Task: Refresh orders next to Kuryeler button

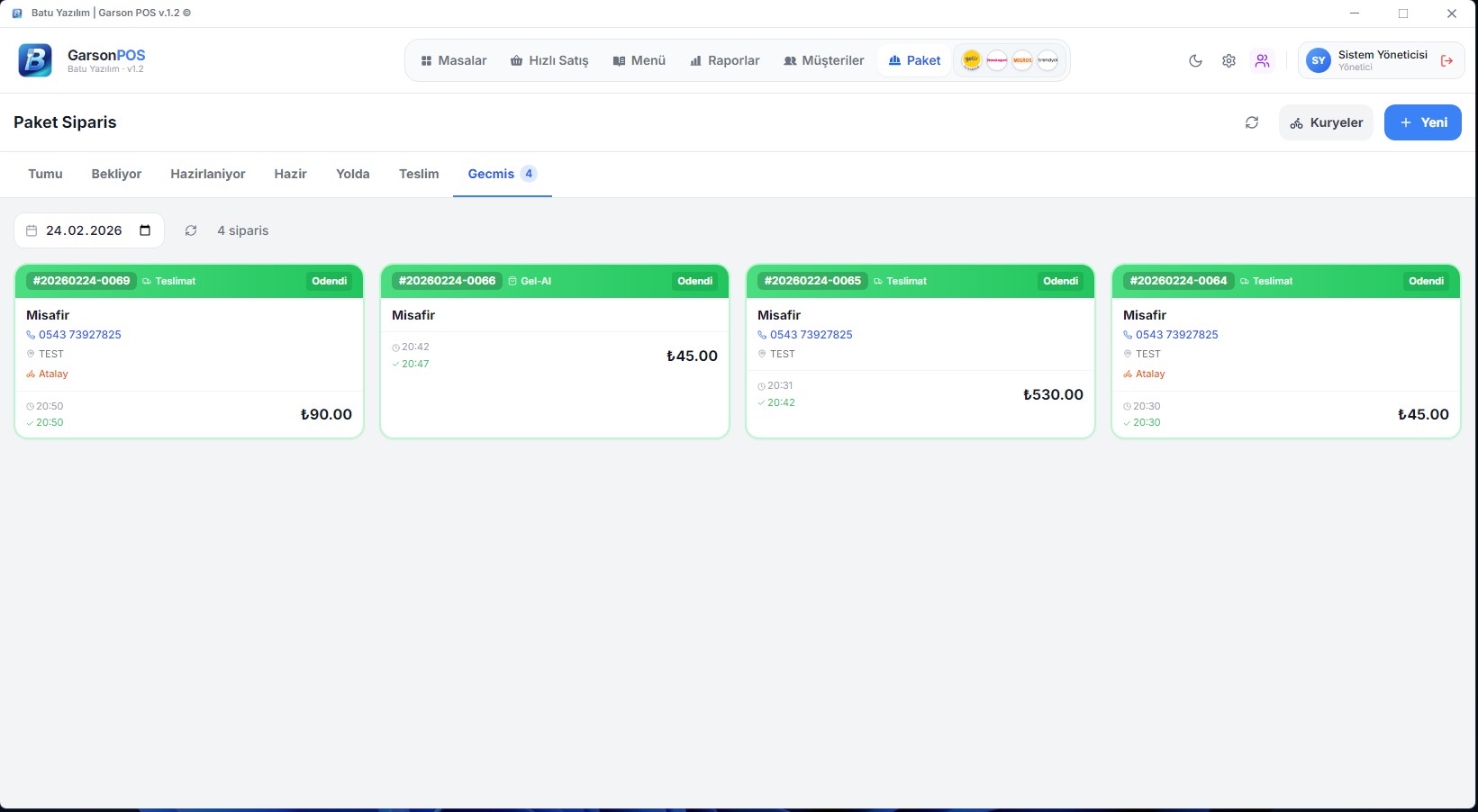Action: tap(1251, 122)
